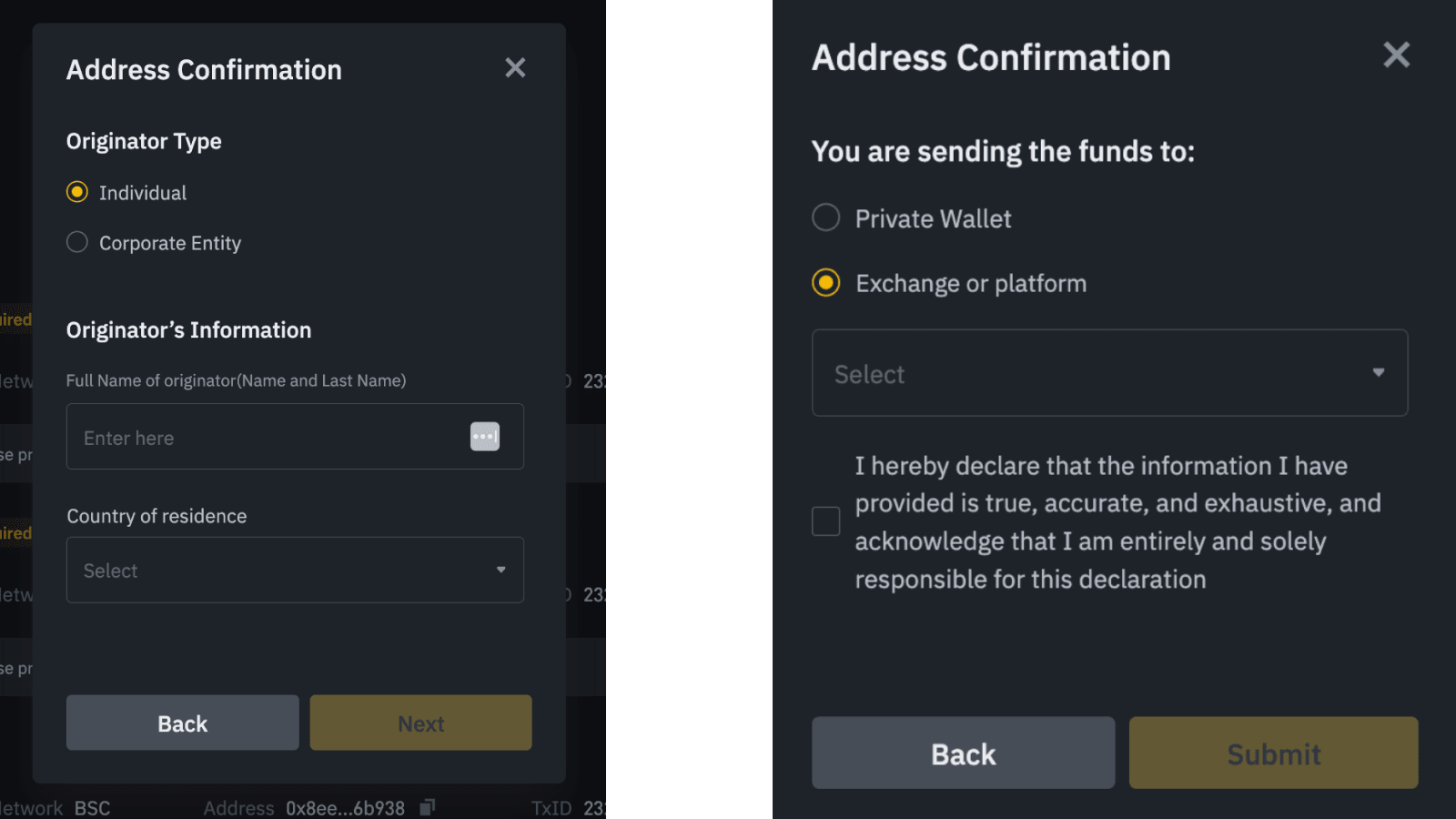
Task: Choose the Exchange or platform option
Action: click(826, 283)
